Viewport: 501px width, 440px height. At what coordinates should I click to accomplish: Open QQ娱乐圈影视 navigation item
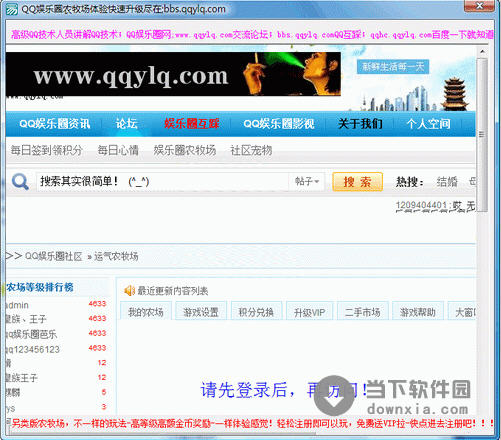point(279,124)
